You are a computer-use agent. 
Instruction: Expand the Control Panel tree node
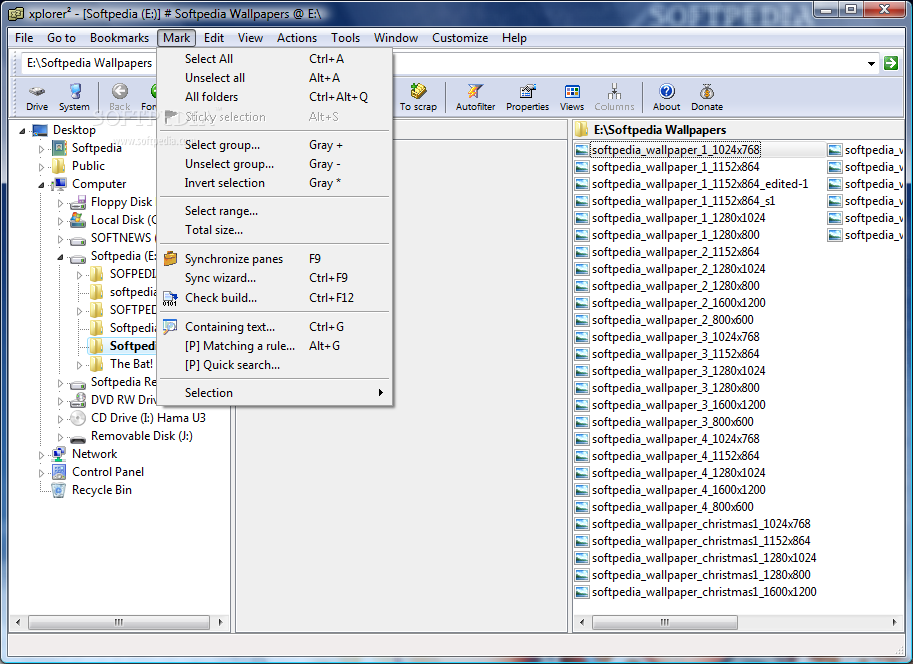tap(41, 473)
